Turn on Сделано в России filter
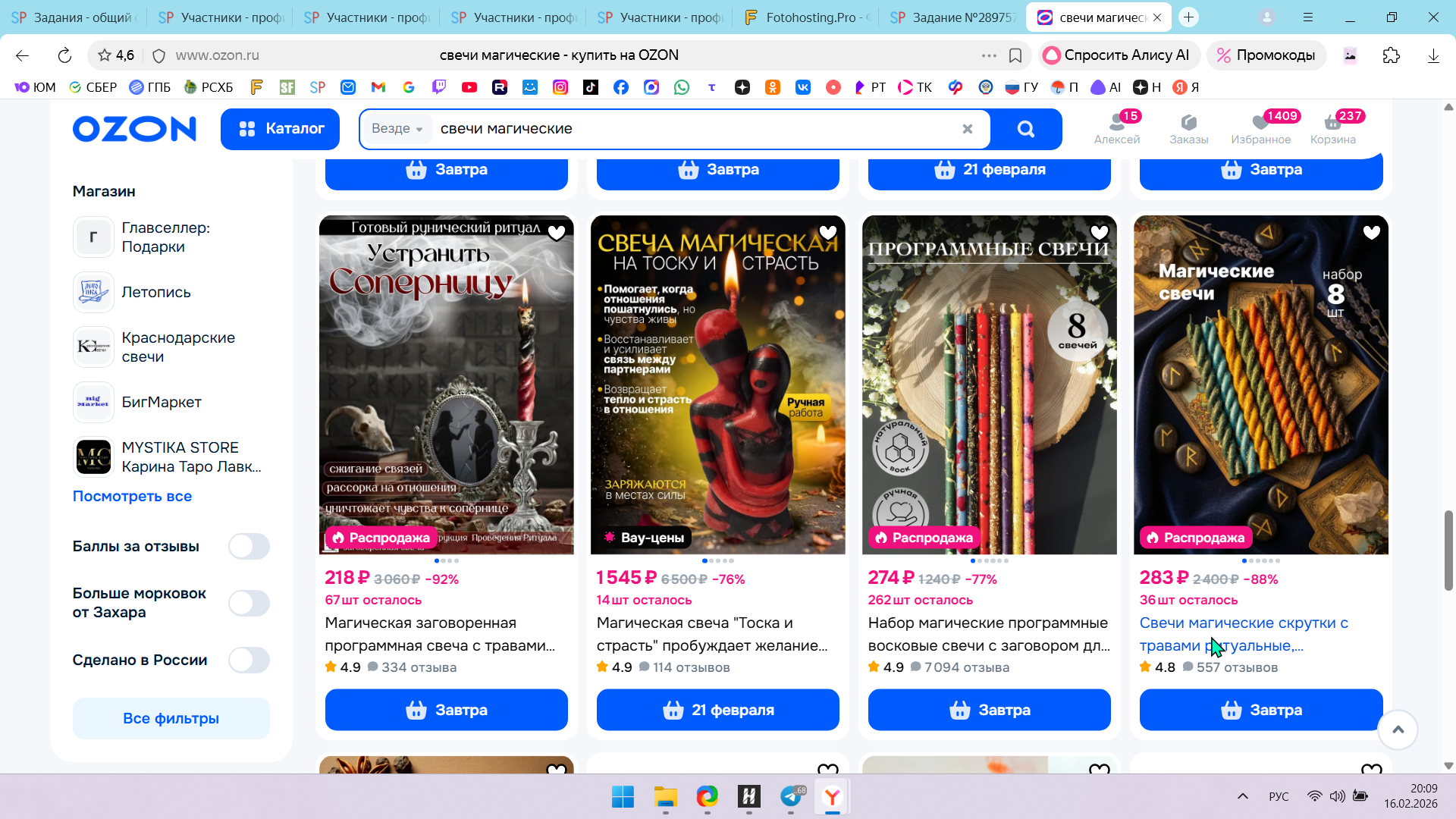1456x819 pixels. pos(249,660)
